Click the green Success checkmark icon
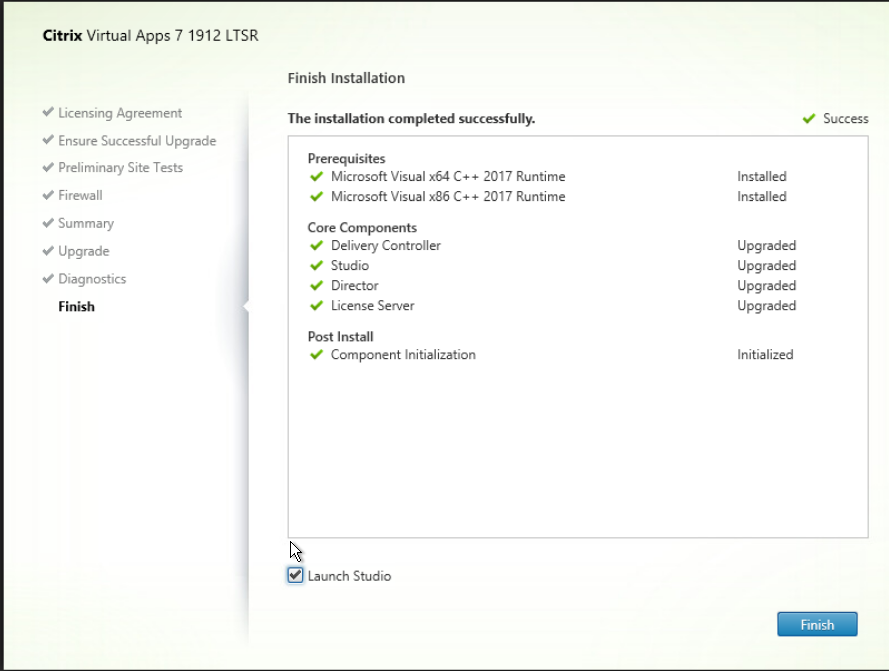The width and height of the screenshot is (889, 671). coord(809,119)
